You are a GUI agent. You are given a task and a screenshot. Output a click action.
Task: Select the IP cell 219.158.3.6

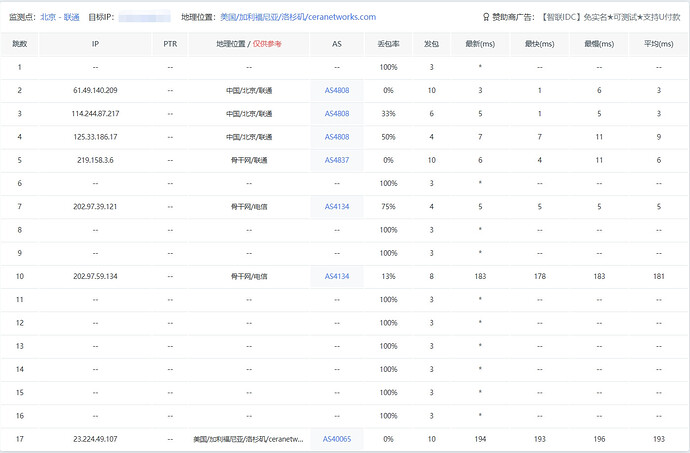(x=95, y=160)
